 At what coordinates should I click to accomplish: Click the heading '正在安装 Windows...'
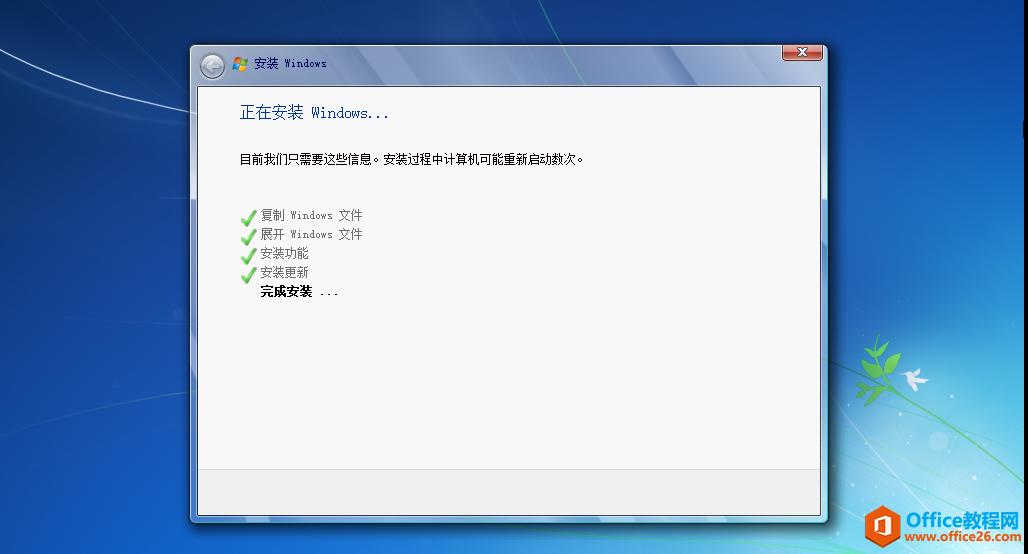pos(314,113)
